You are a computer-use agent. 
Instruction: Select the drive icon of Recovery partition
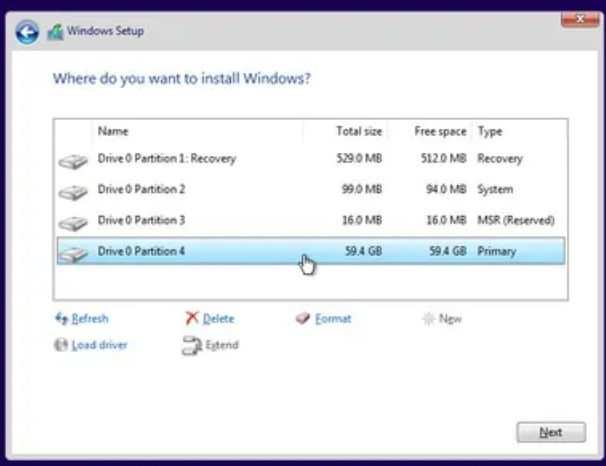click(73, 161)
